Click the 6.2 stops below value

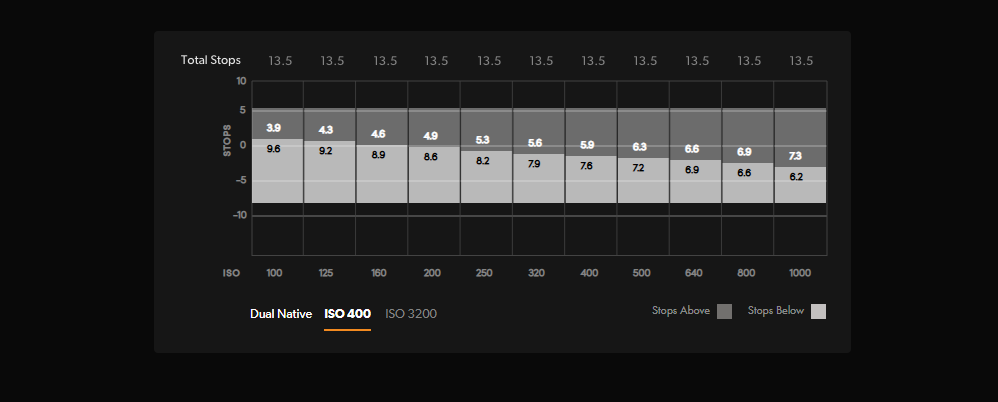coord(795,176)
